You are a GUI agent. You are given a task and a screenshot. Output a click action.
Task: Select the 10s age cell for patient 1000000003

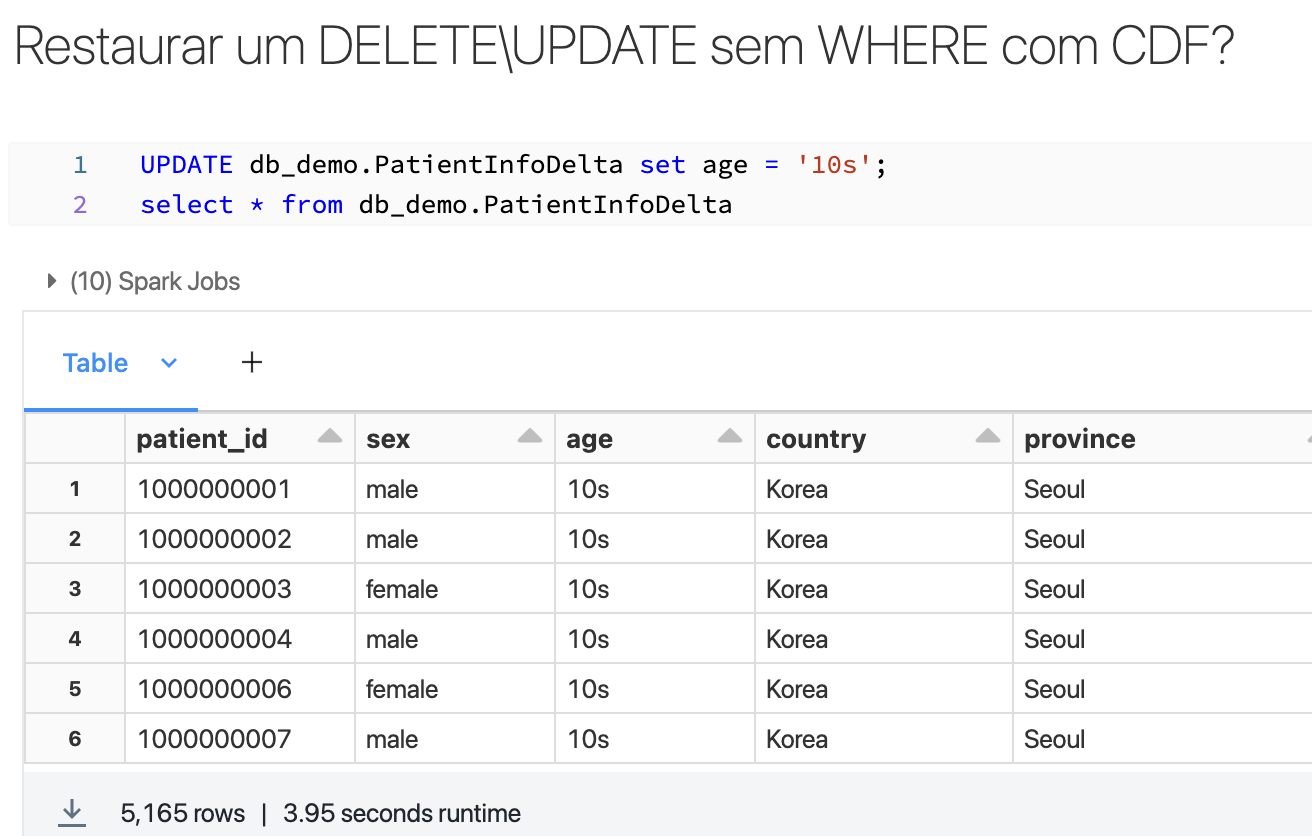click(x=655, y=589)
